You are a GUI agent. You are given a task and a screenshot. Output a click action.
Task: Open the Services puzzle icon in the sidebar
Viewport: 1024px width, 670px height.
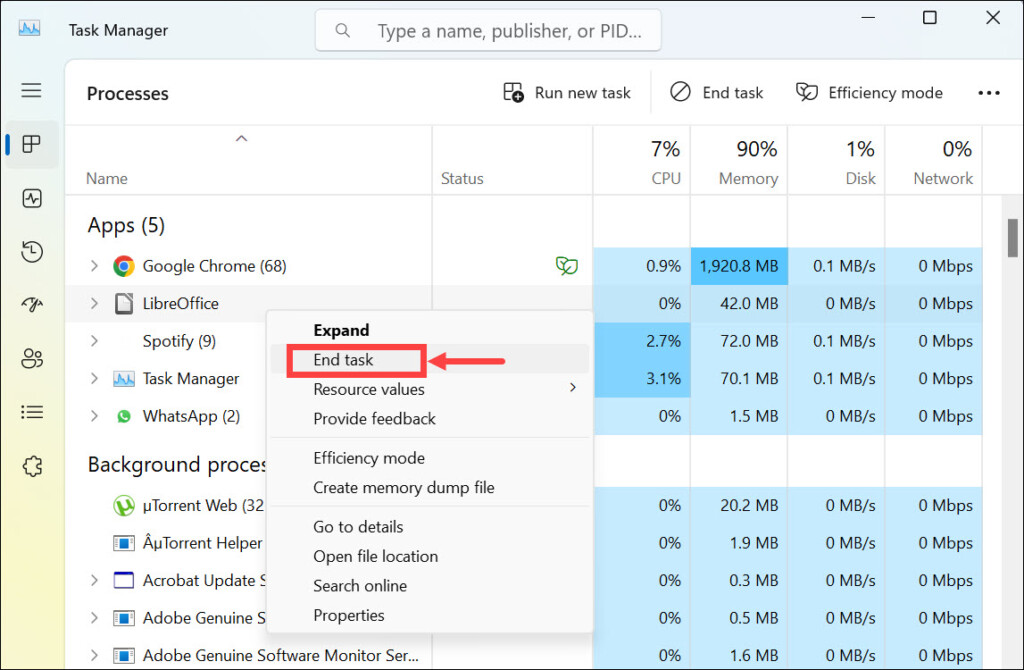pos(32,465)
